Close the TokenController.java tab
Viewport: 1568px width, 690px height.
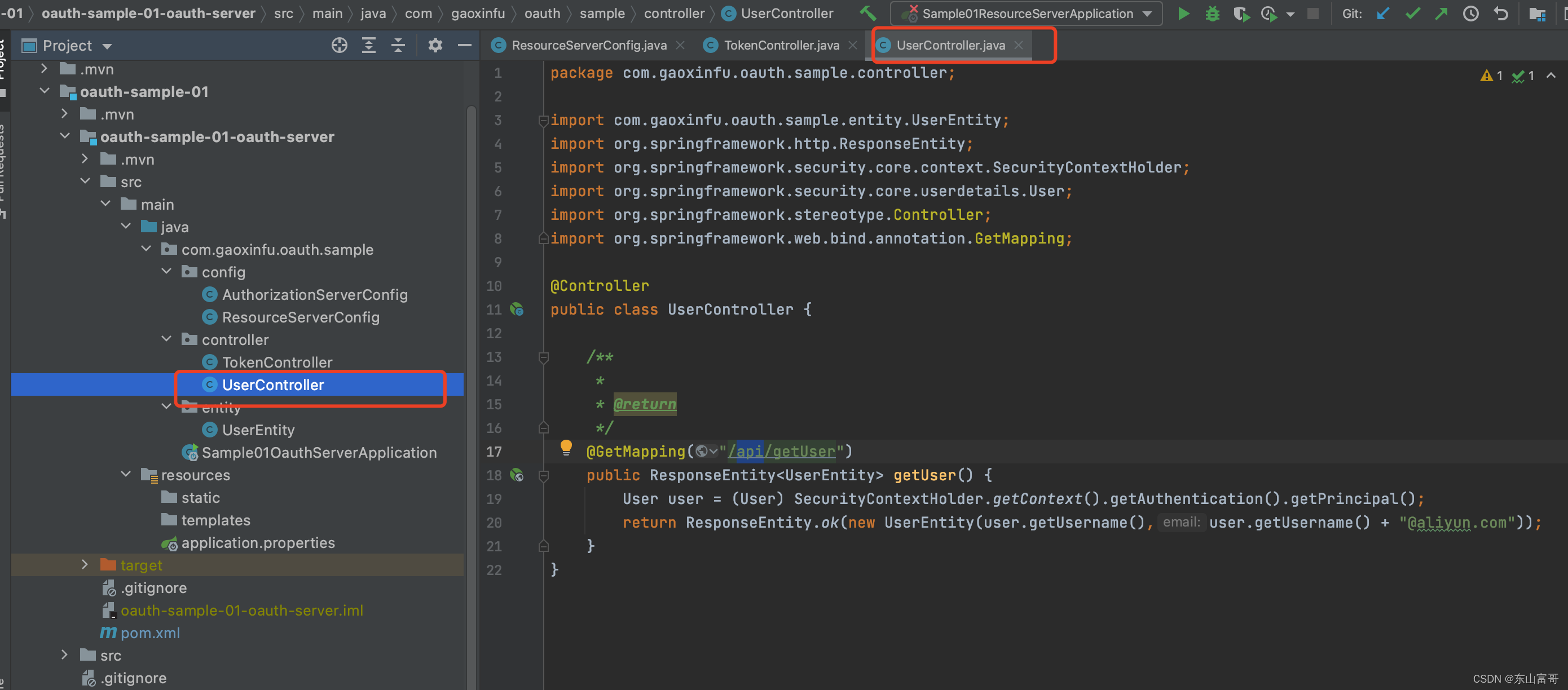coord(853,45)
